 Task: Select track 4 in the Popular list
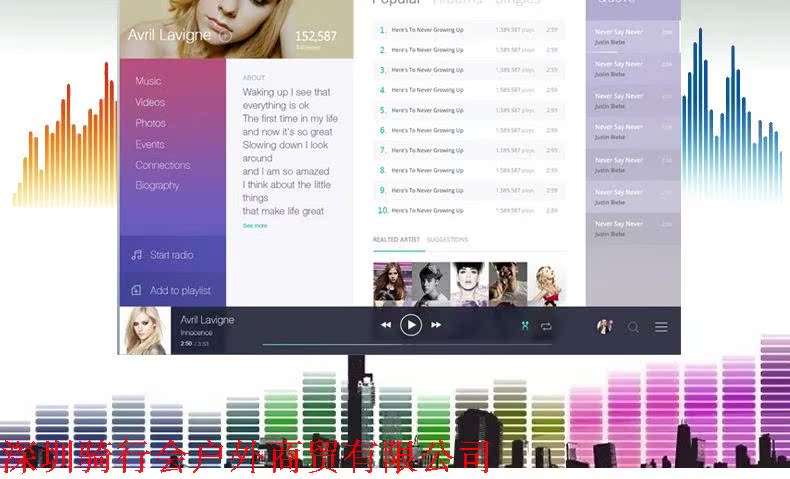coord(469,90)
